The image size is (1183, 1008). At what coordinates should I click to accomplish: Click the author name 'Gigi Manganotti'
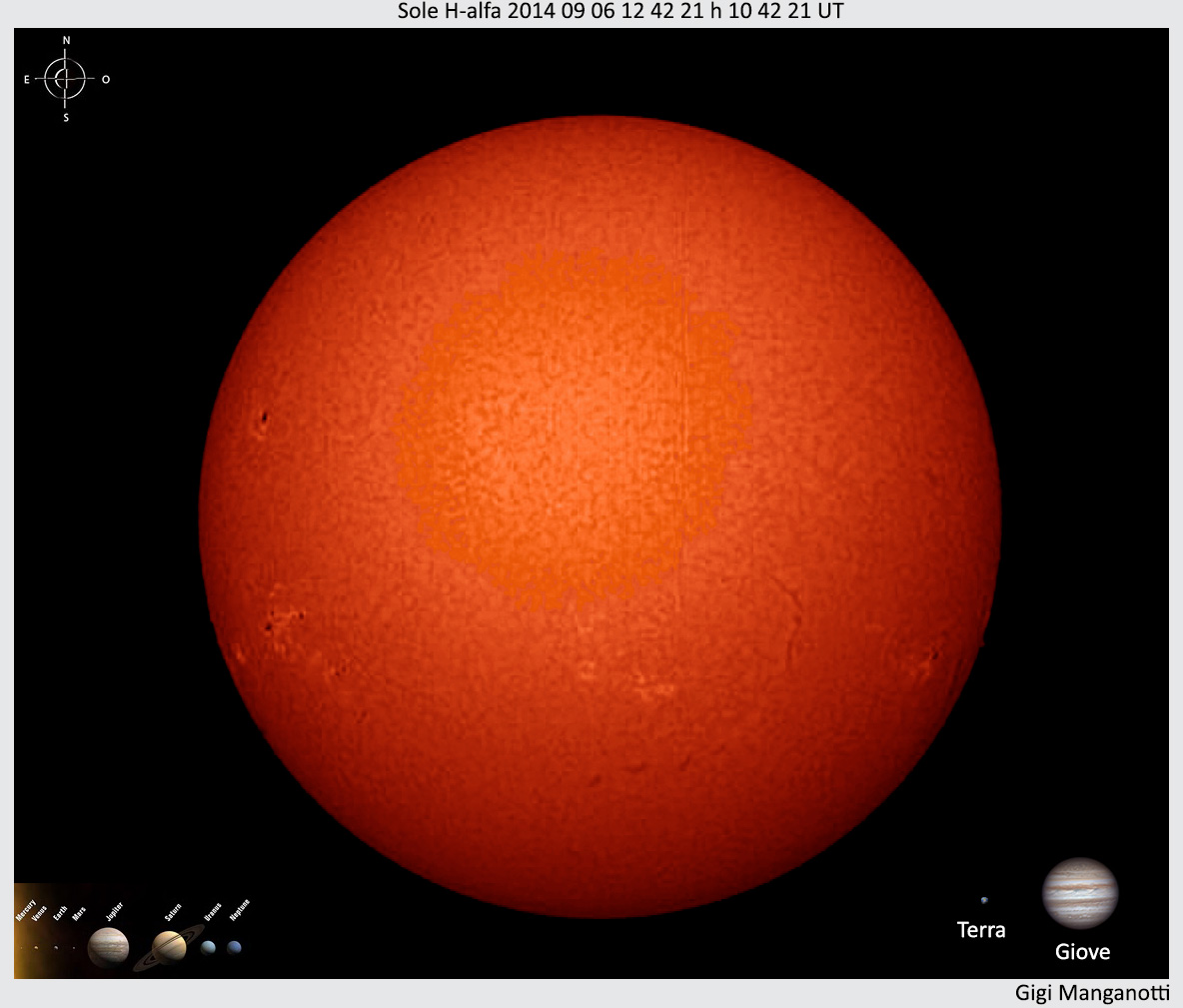pos(1092,993)
